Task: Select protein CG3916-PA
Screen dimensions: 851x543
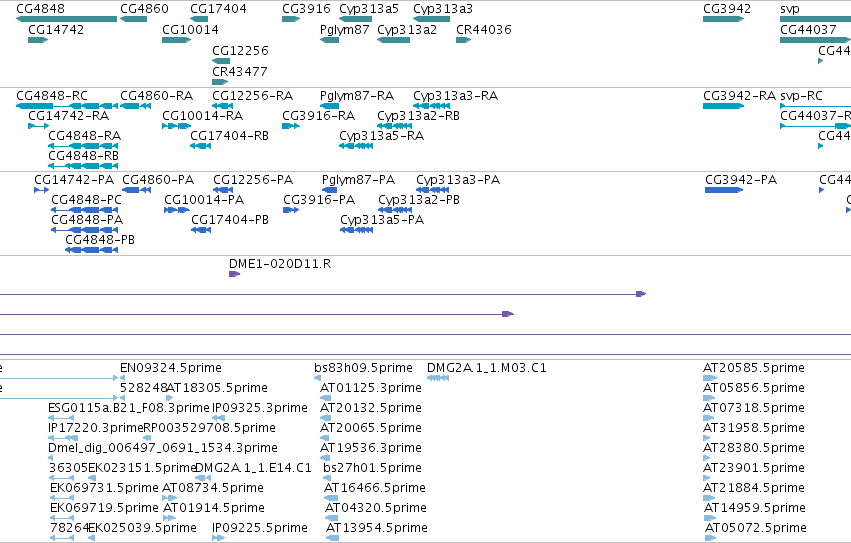Action: tap(291, 210)
